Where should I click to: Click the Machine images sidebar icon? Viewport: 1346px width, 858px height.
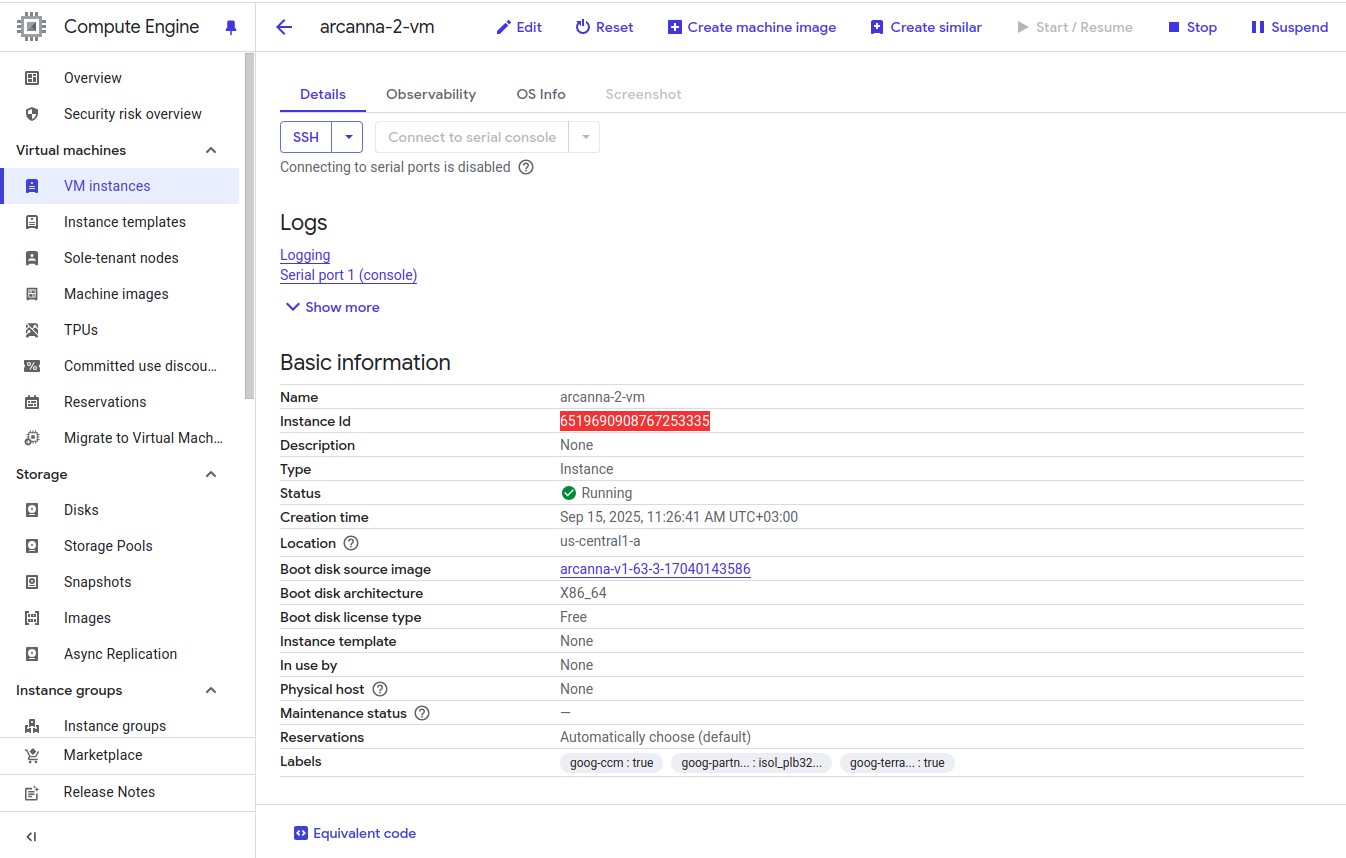pyautogui.click(x=32, y=294)
